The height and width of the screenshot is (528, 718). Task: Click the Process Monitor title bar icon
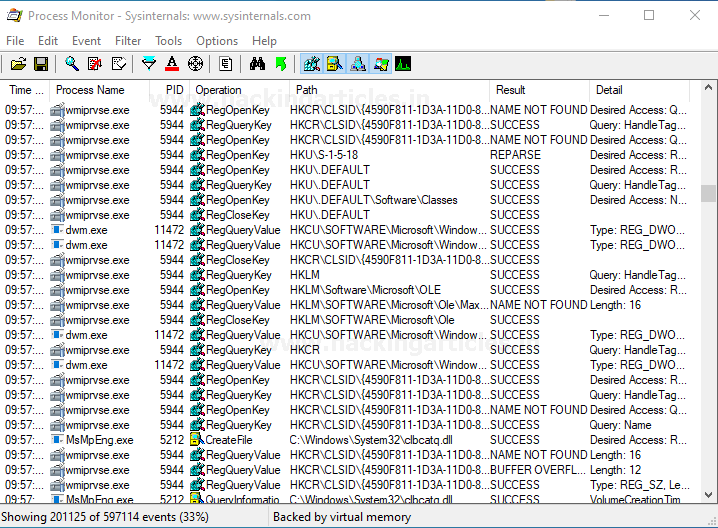coord(14,16)
